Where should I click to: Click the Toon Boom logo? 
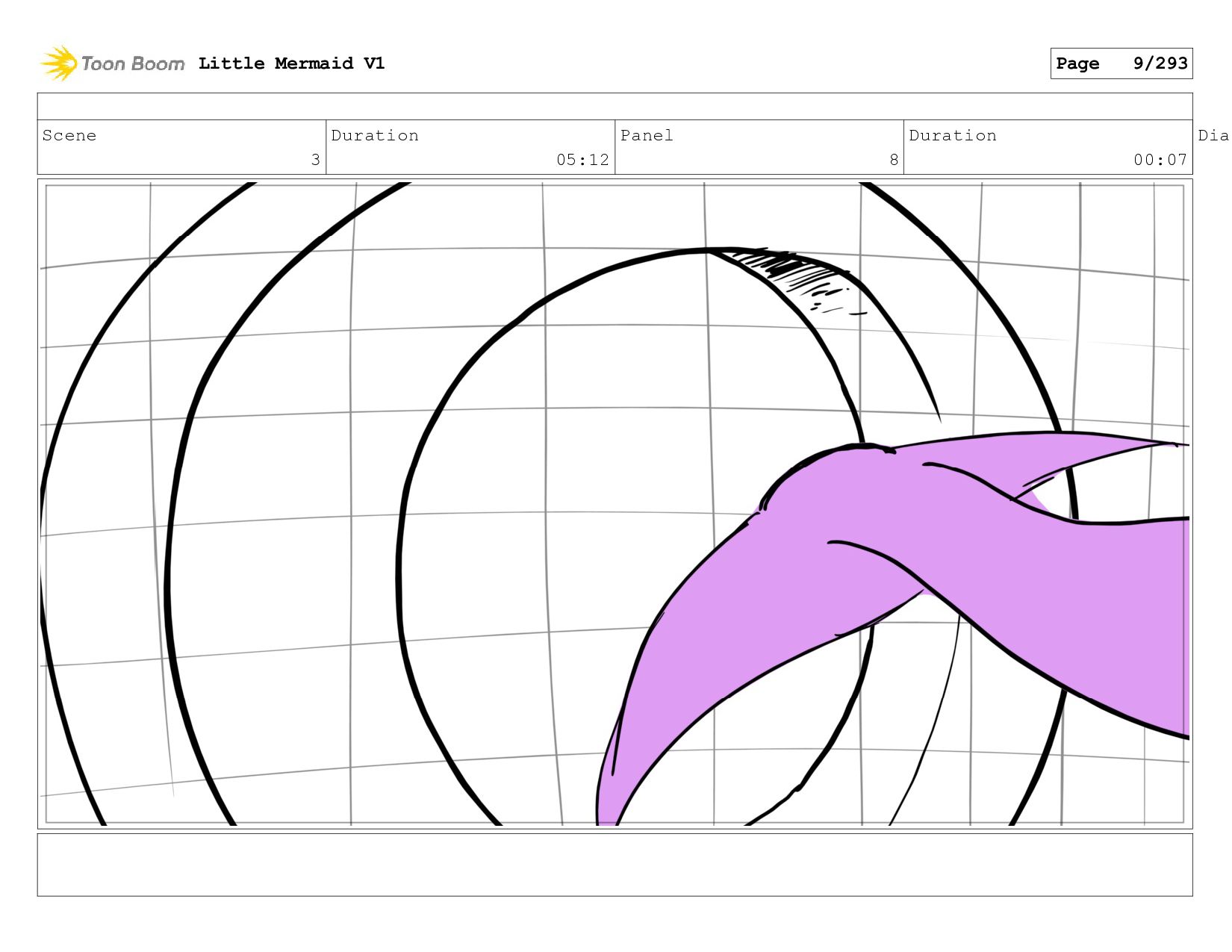tap(112, 63)
